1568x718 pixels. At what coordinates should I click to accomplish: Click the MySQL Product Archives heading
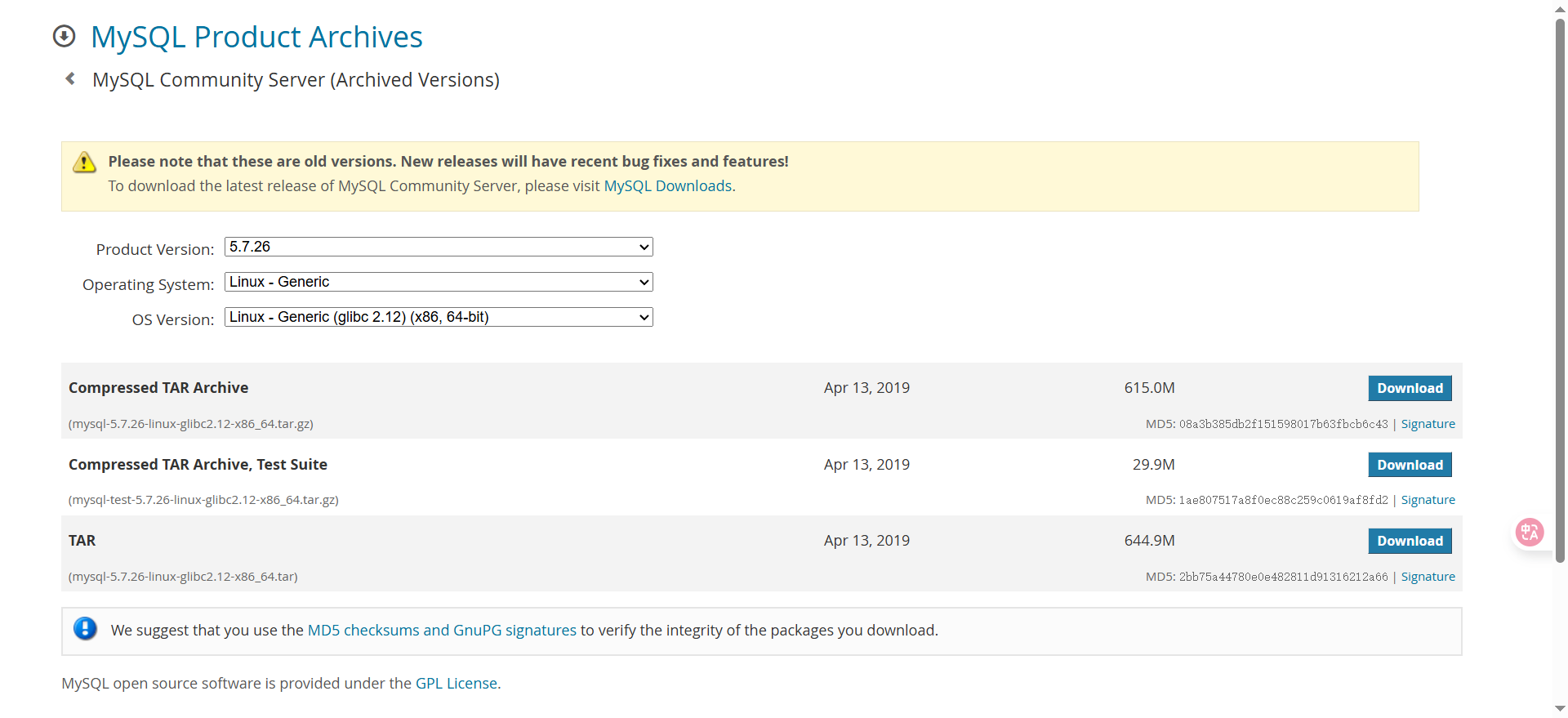tap(256, 37)
